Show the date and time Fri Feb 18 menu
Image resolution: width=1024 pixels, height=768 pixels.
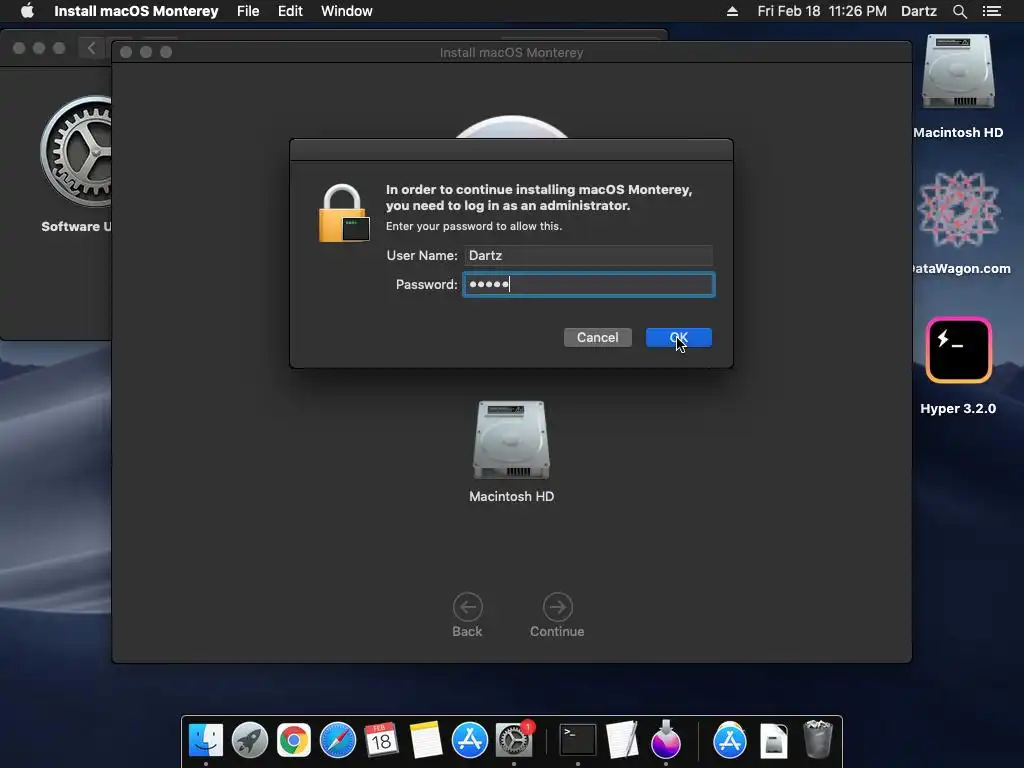(822, 11)
